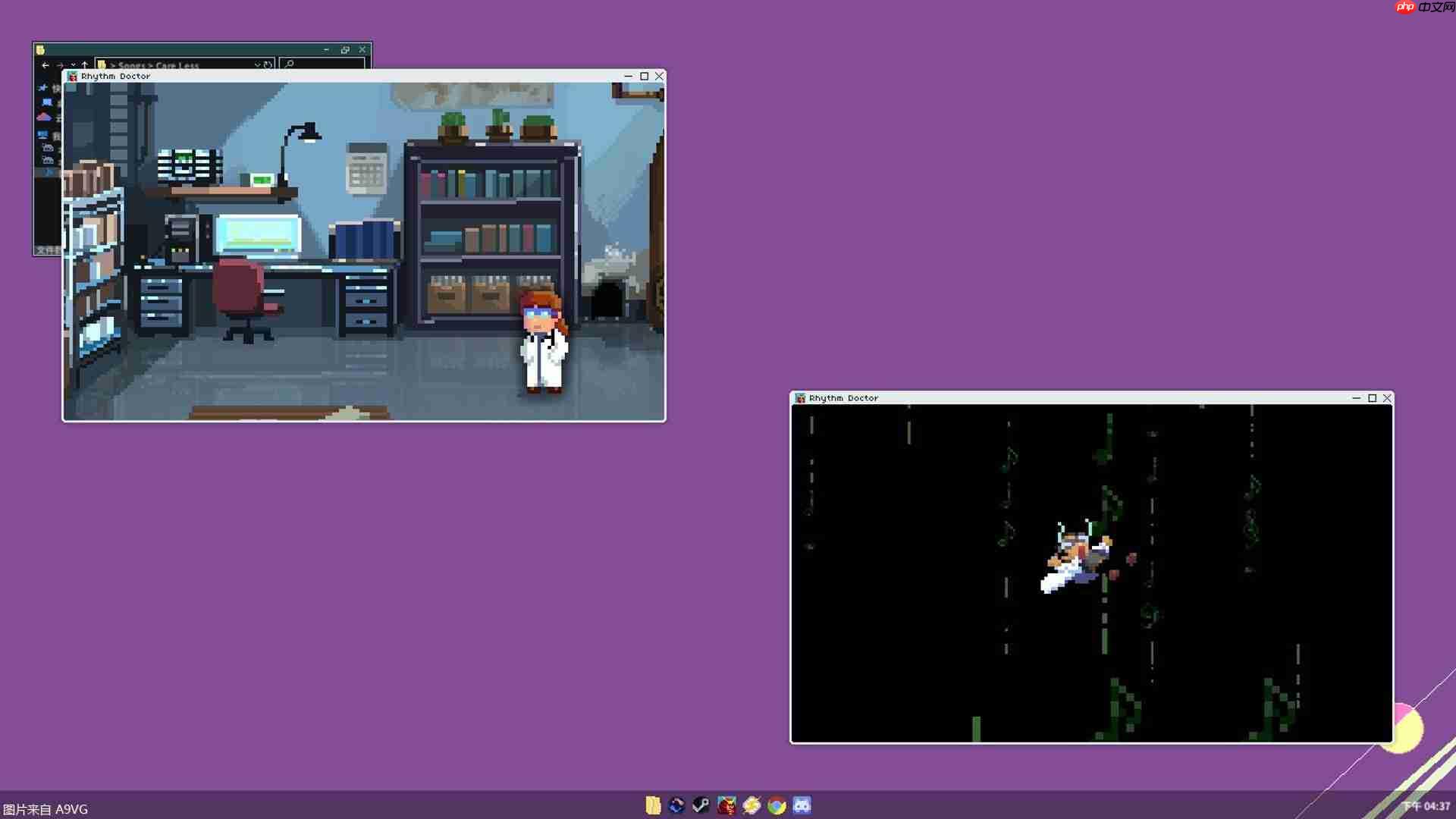
Task: Open Discord from the taskbar
Action: (802, 805)
